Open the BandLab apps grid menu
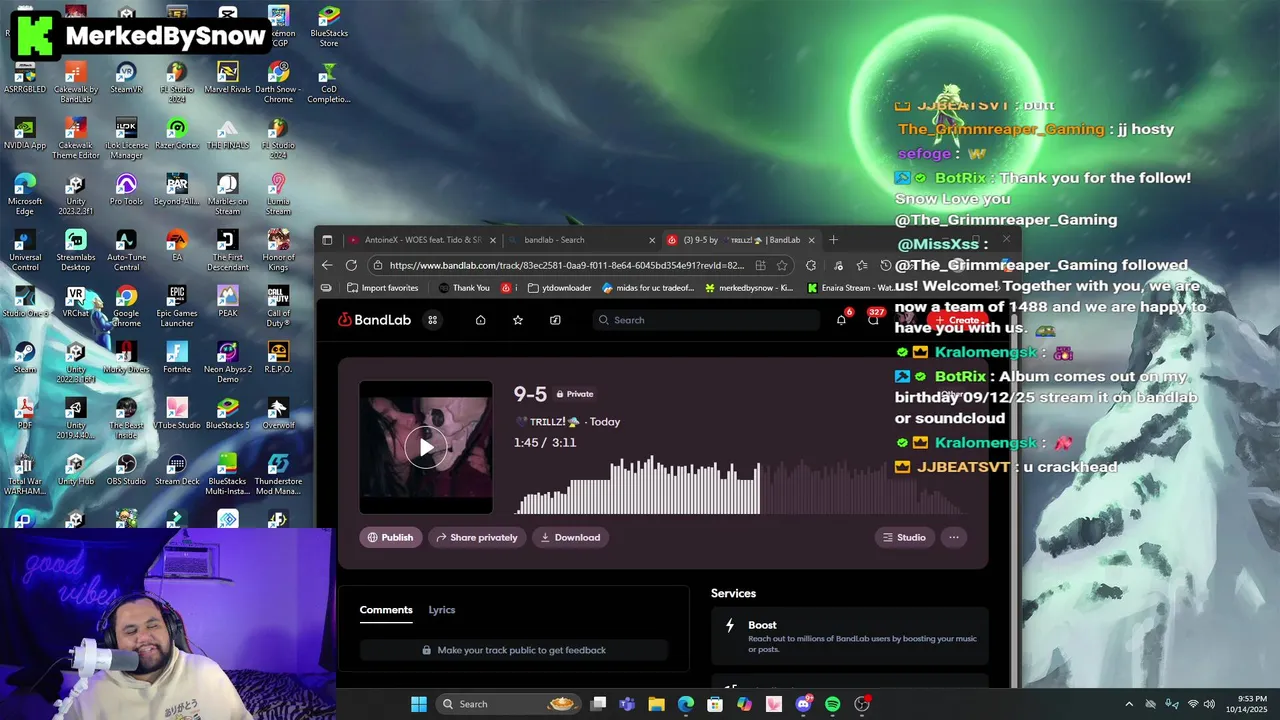The height and width of the screenshot is (720, 1280). coord(433,320)
